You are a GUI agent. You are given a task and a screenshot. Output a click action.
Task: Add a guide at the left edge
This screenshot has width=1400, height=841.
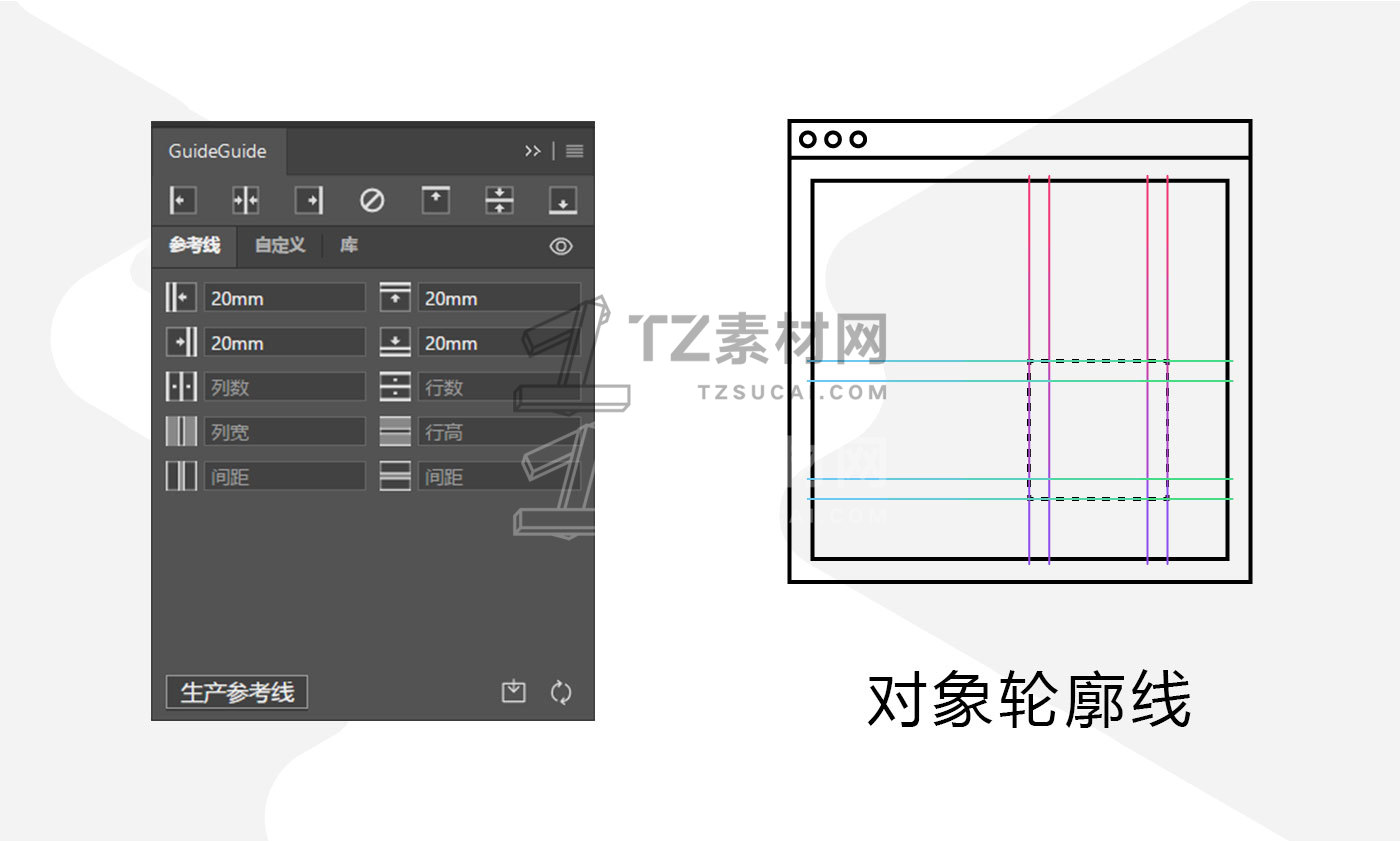point(182,201)
